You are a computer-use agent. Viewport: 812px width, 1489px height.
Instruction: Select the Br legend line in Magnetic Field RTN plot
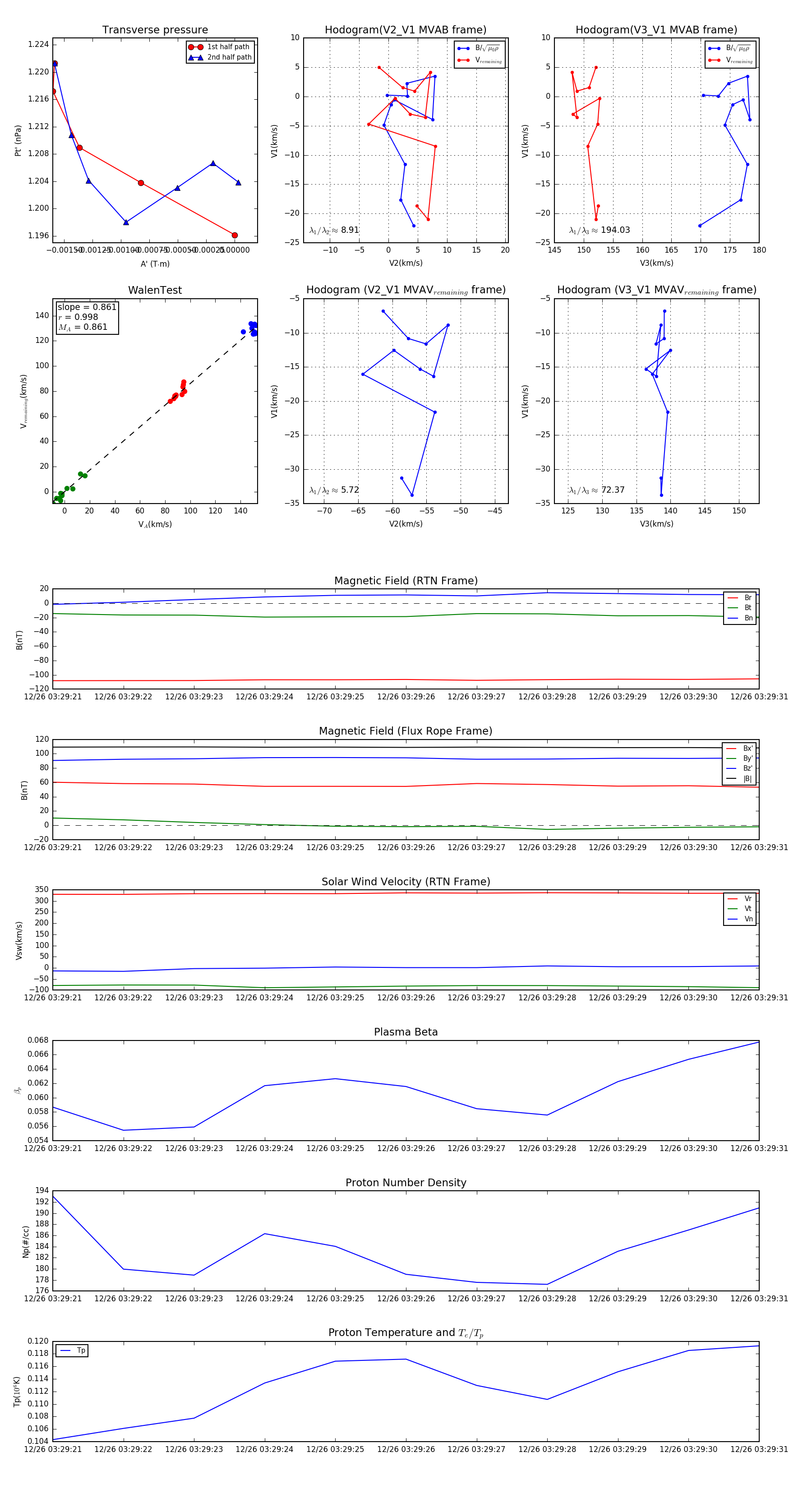coord(740,598)
